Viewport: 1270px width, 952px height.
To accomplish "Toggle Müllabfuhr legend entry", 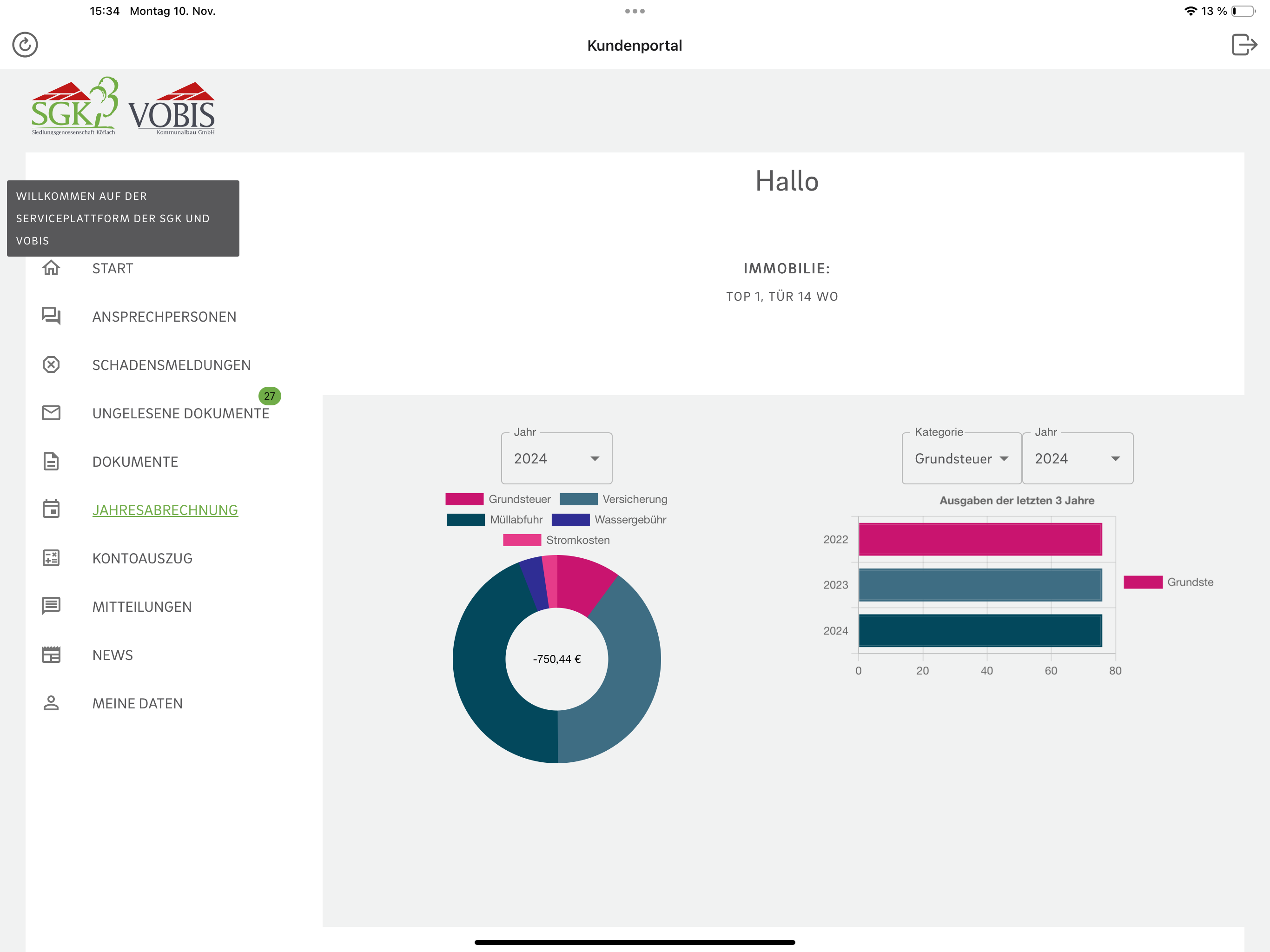I will (x=494, y=520).
